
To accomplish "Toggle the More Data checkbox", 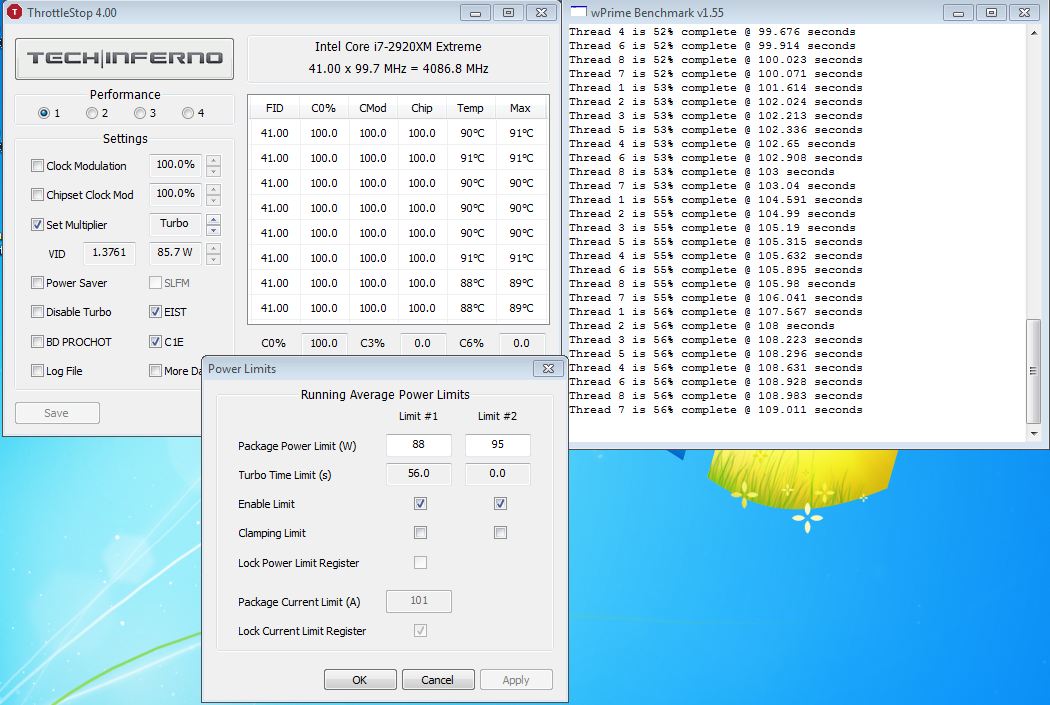I will pos(155,370).
